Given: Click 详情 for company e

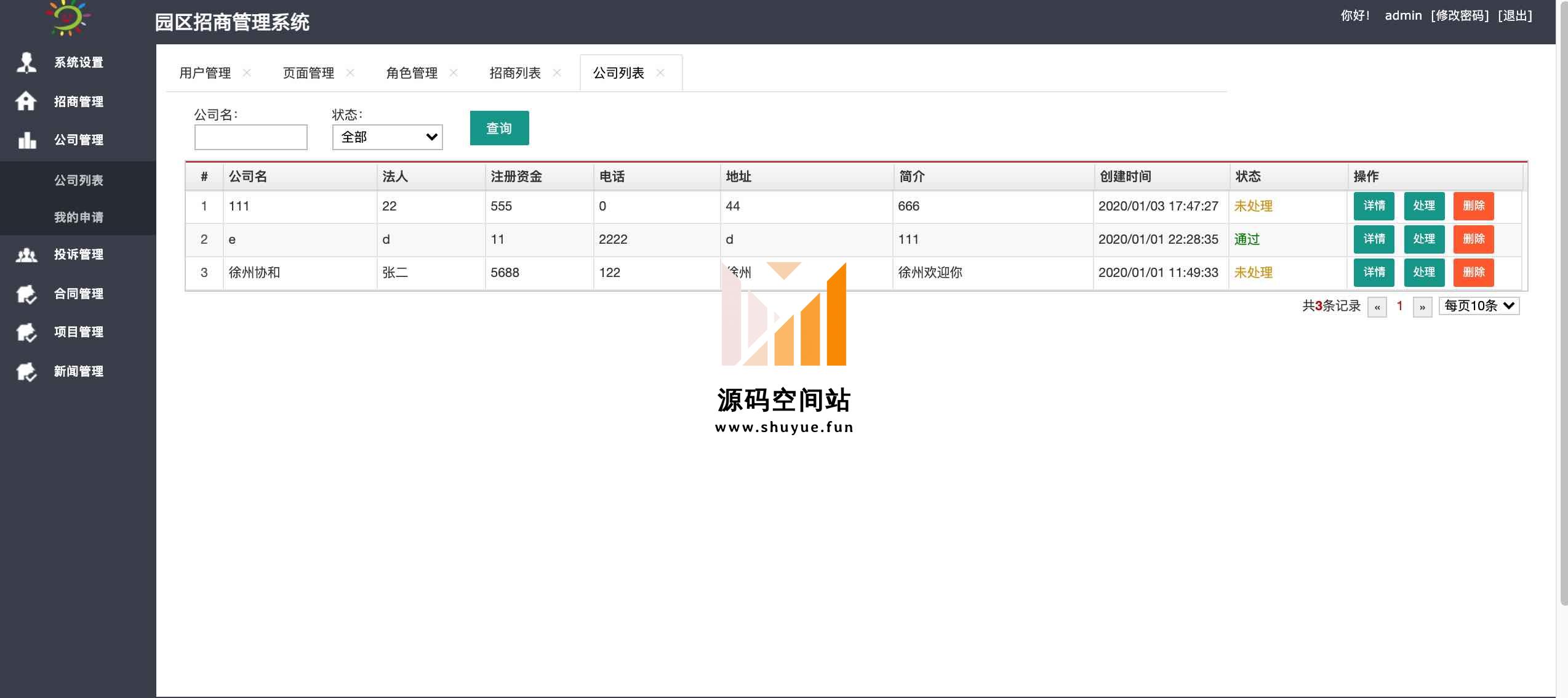Looking at the screenshot, I should 1374,239.
